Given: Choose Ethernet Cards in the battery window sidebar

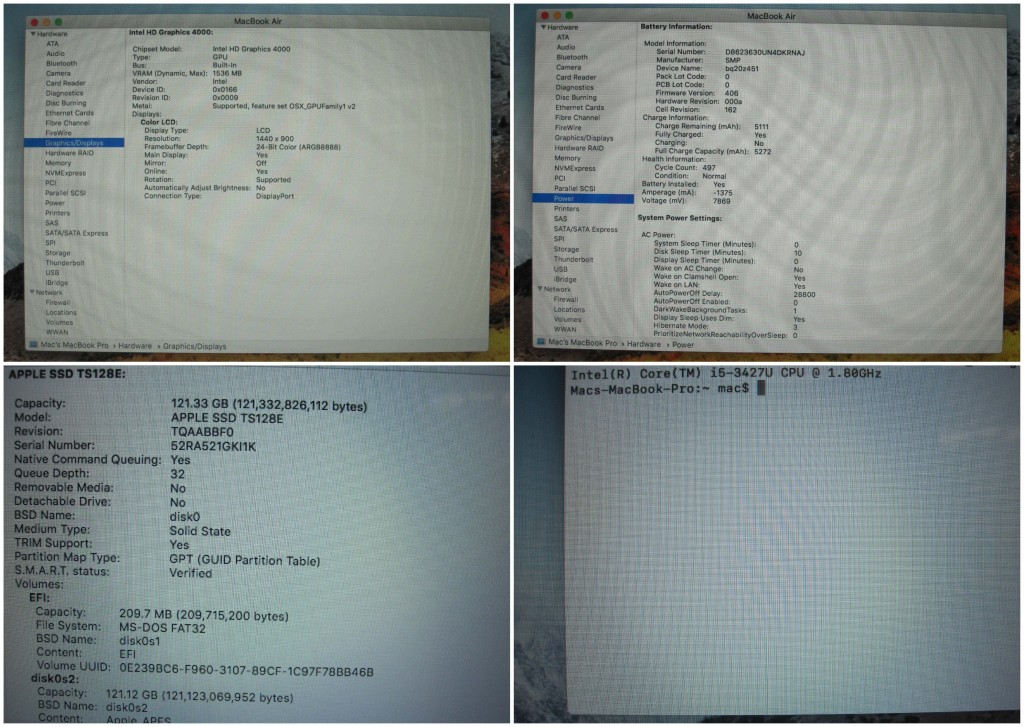Looking at the screenshot, I should pos(579,107).
